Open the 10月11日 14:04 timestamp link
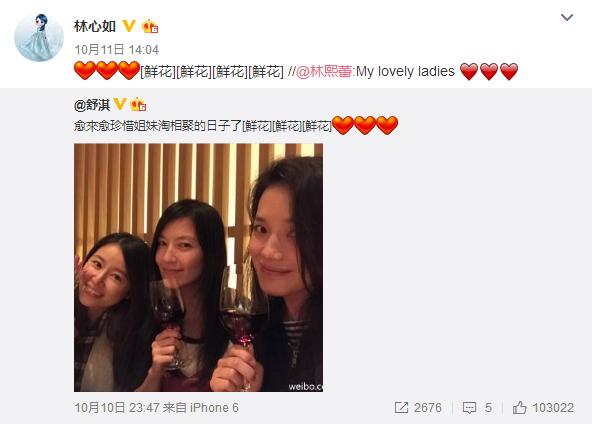Screen dimensions: 592x424 tap(117, 49)
